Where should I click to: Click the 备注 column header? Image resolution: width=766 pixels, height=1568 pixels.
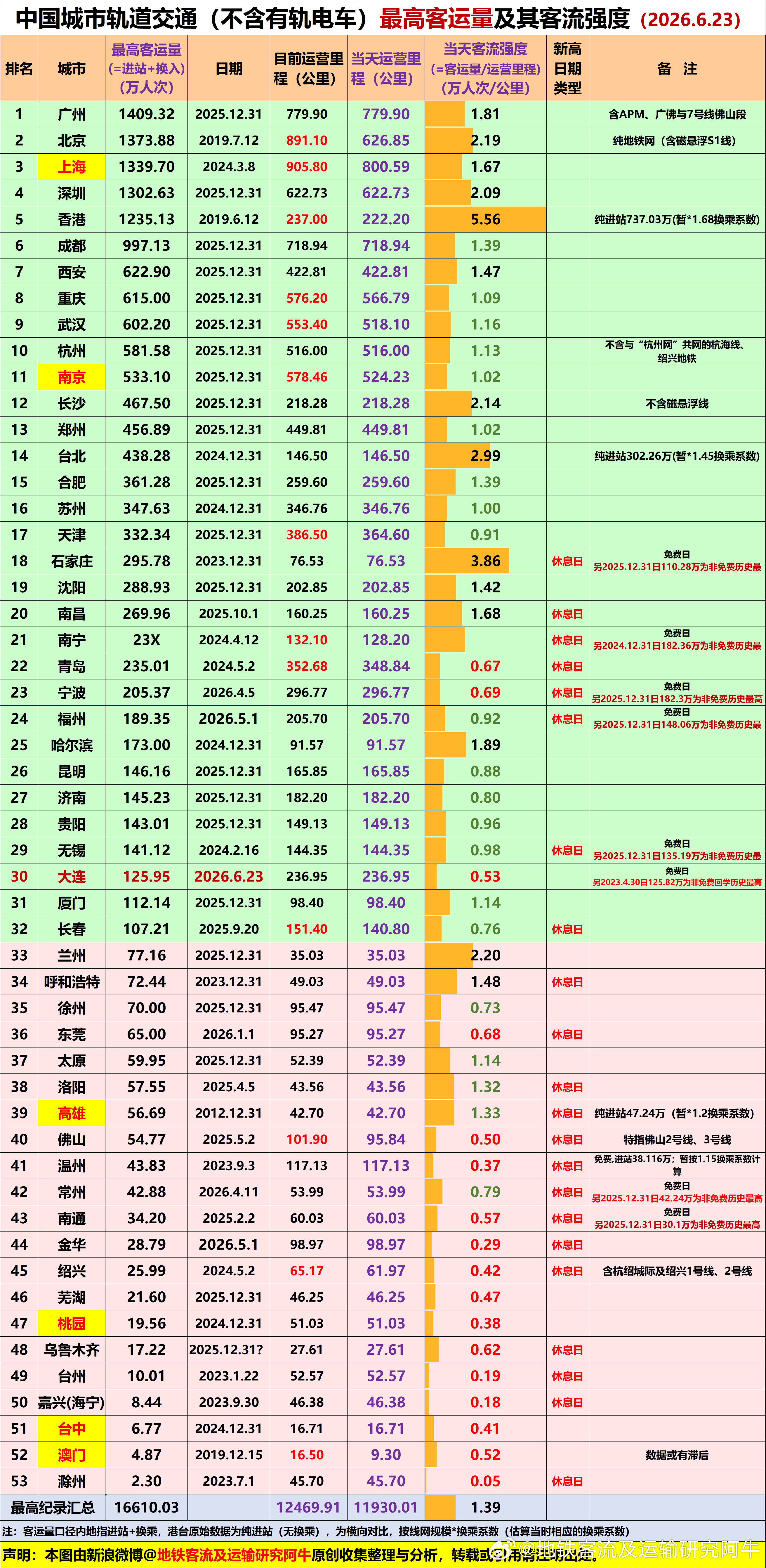click(x=677, y=68)
